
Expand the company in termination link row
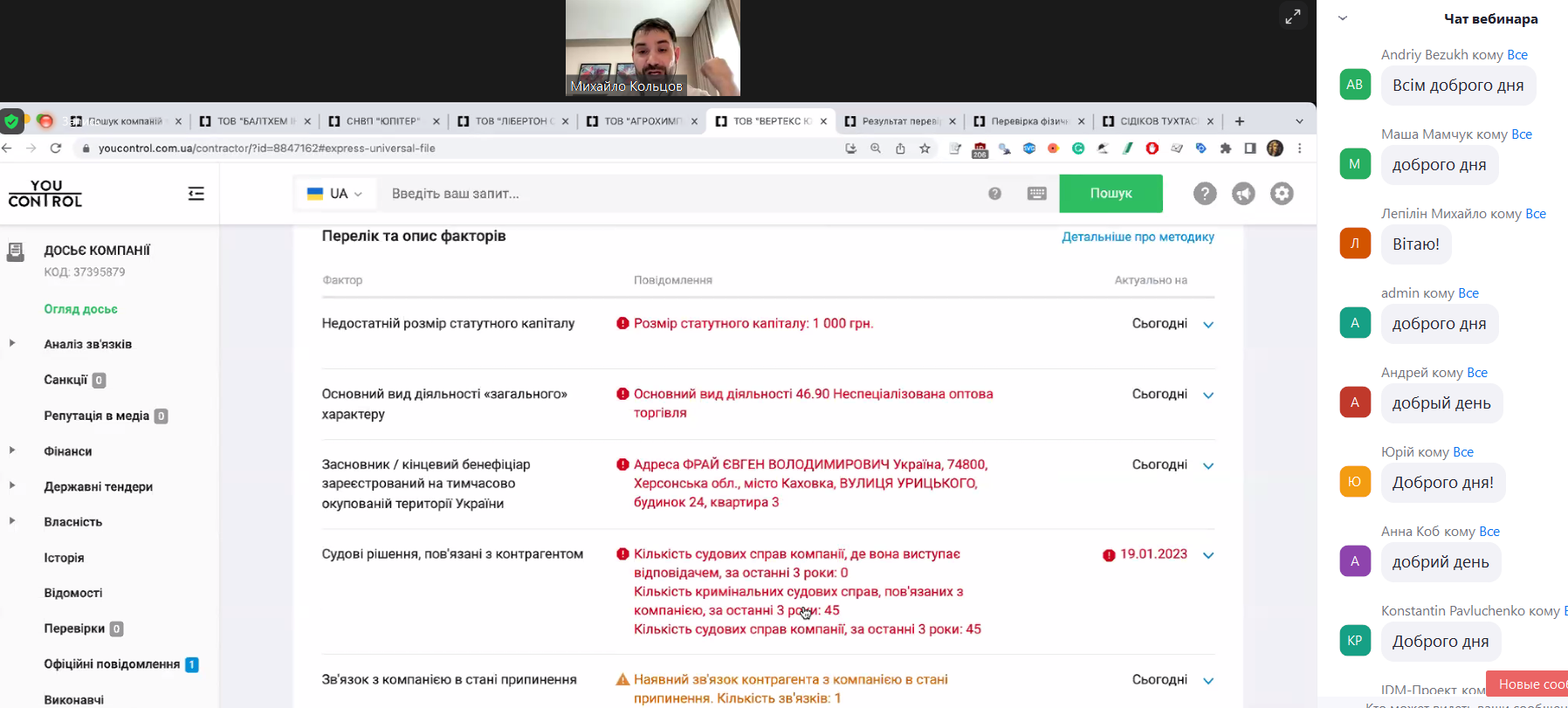1208,681
